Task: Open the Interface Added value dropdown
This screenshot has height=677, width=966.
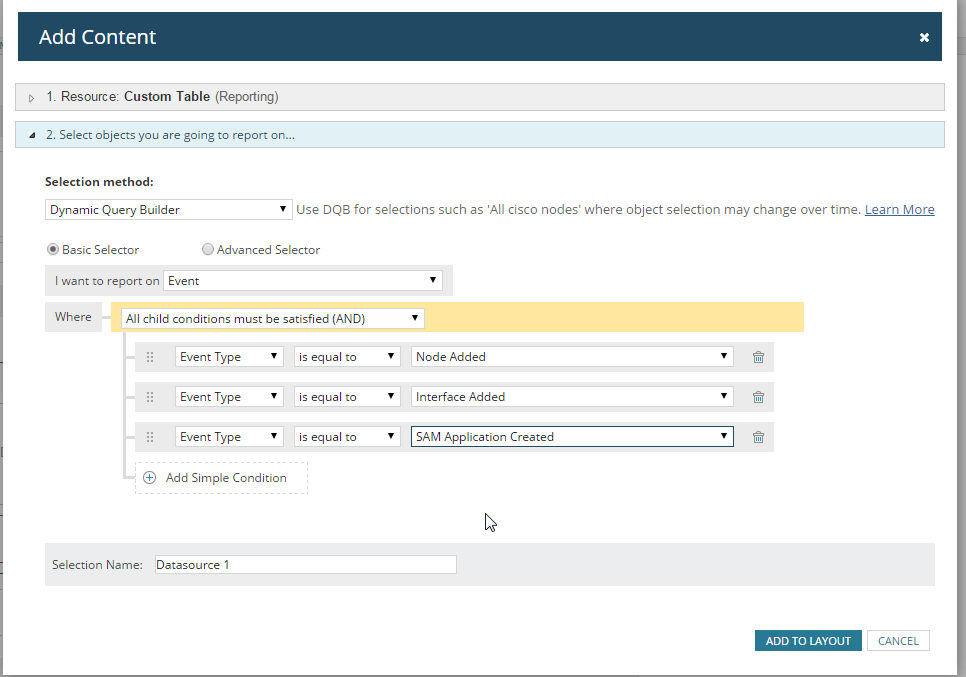Action: pos(572,397)
